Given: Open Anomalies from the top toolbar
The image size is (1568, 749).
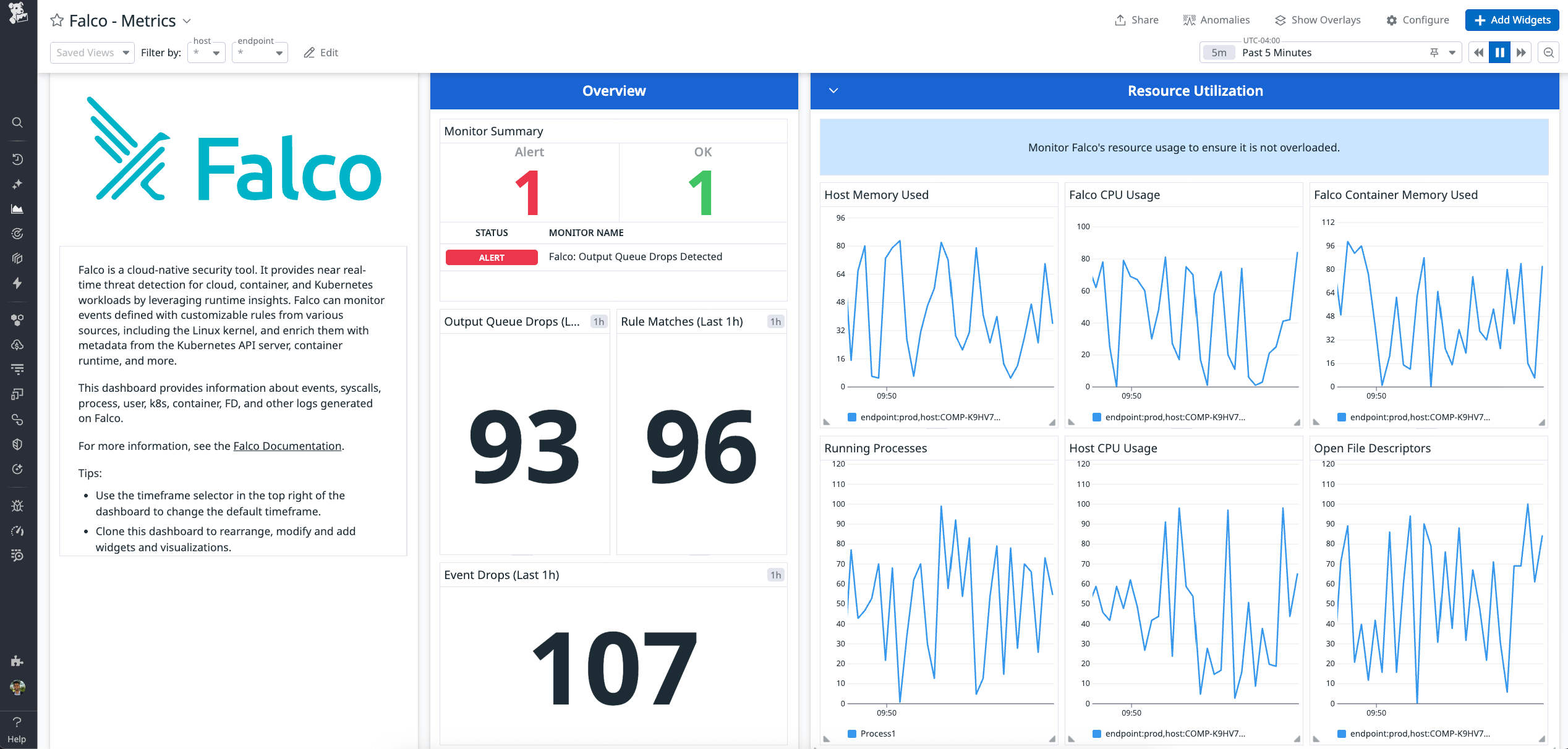Looking at the screenshot, I should click(1216, 19).
